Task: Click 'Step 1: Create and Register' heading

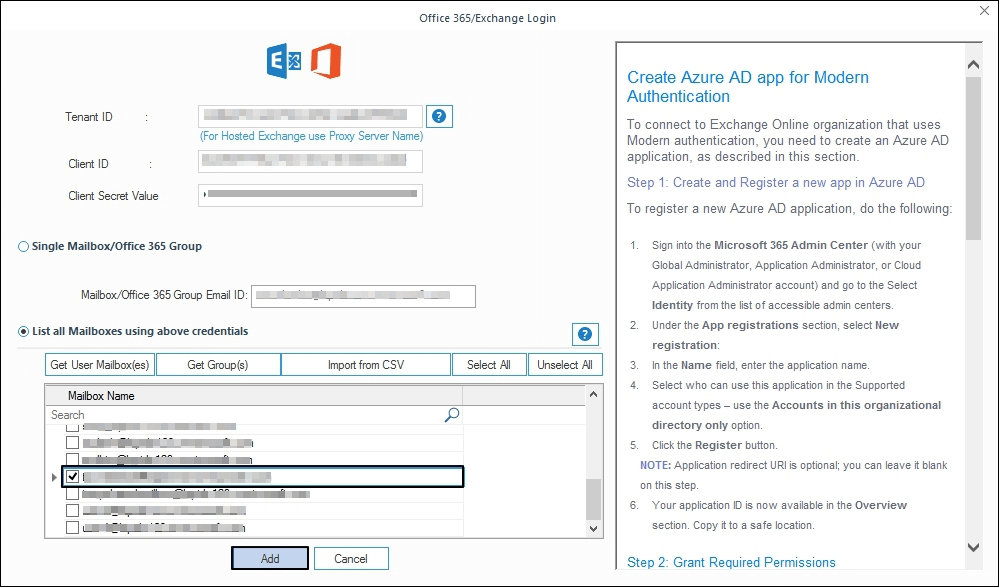Action: click(775, 182)
